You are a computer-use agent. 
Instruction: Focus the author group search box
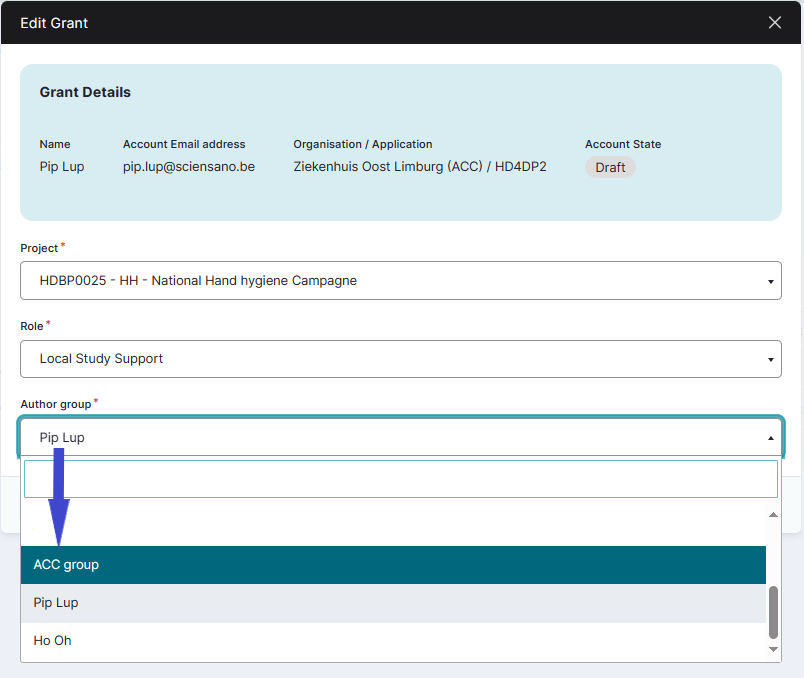click(x=400, y=479)
